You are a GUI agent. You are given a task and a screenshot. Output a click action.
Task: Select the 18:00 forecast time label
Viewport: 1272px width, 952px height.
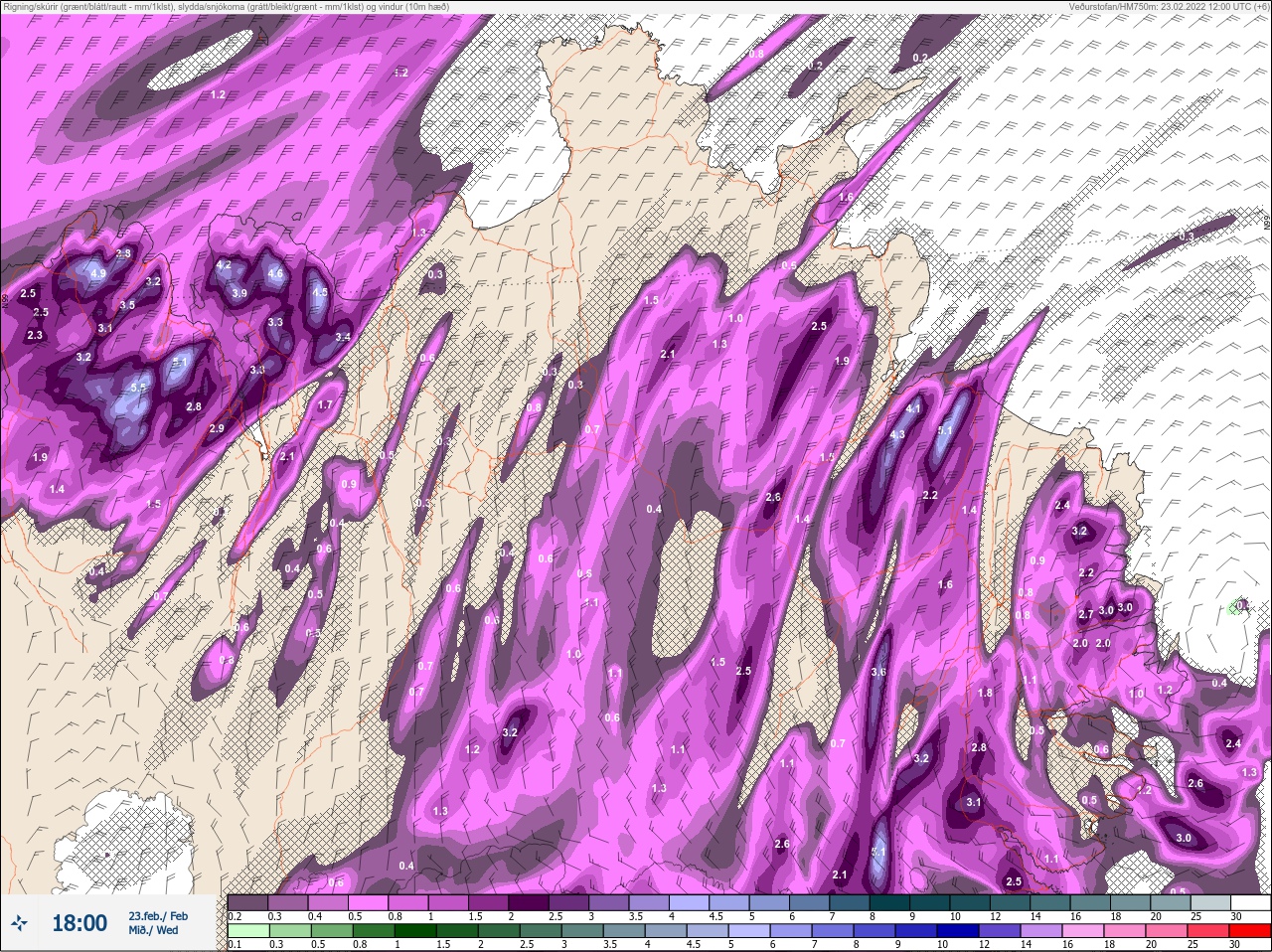79,923
